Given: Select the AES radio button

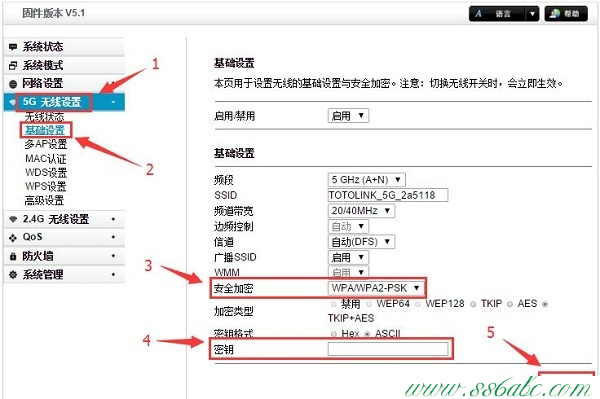Looking at the screenshot, I should click(x=510, y=305).
